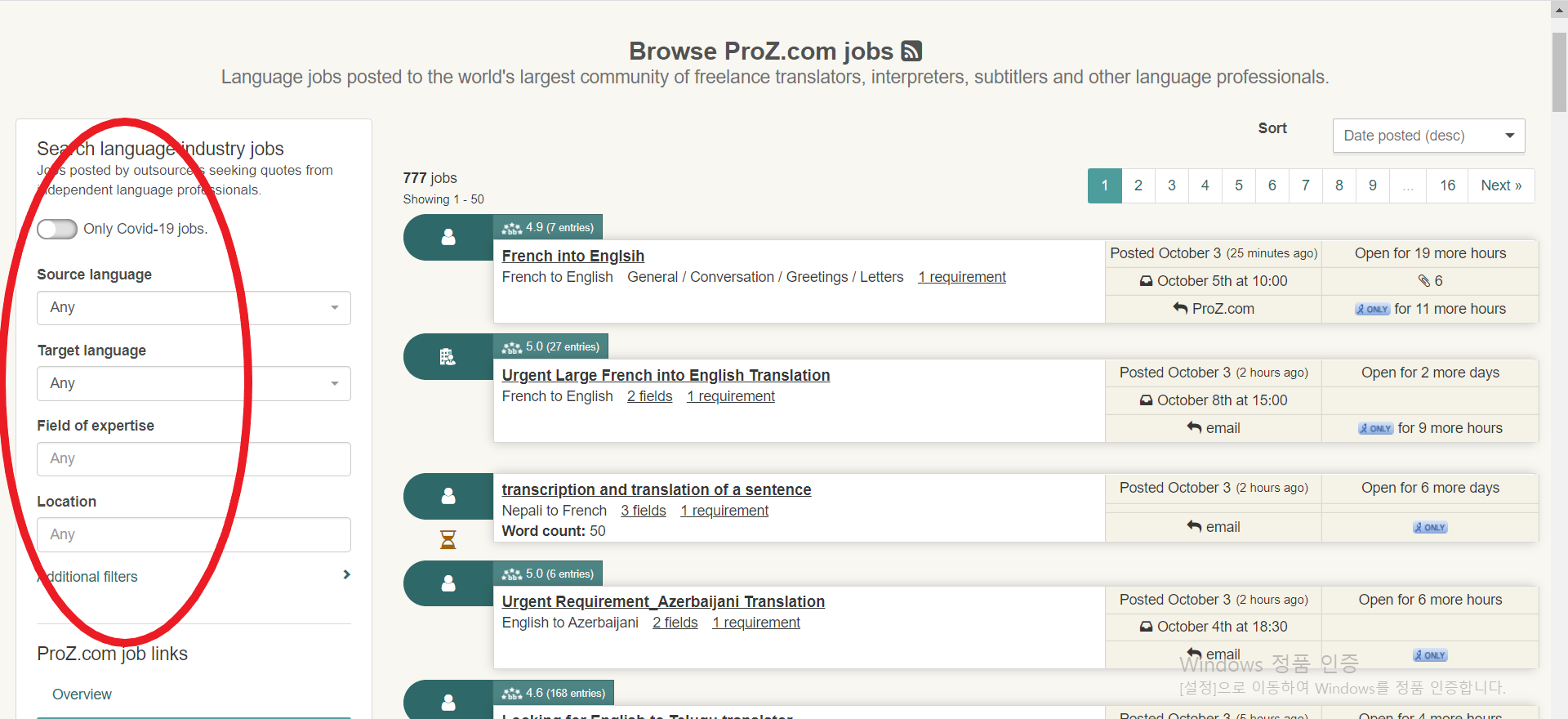
Task: Select page 1 in the pagination
Action: [x=1105, y=186]
